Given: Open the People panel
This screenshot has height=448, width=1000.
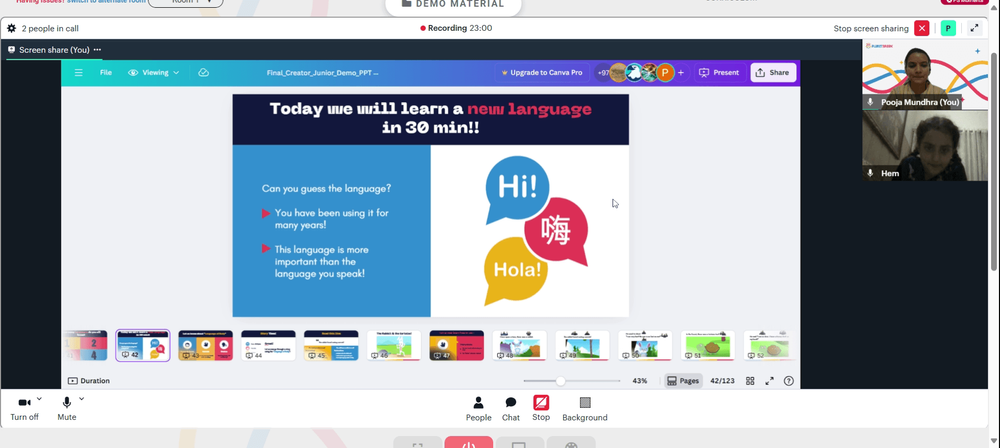Looking at the screenshot, I should point(478,409).
